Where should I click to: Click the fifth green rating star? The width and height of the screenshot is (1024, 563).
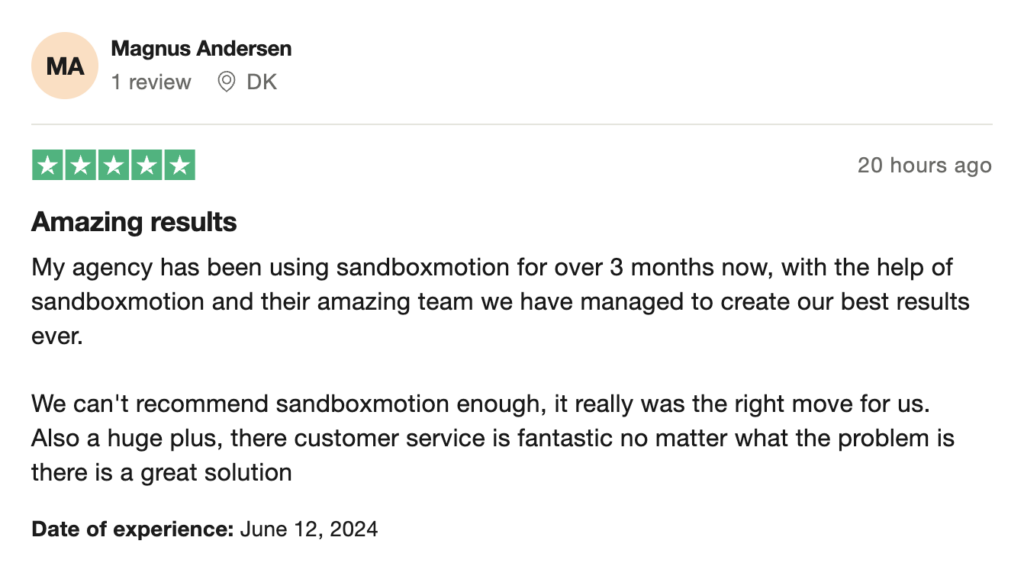coord(179,165)
